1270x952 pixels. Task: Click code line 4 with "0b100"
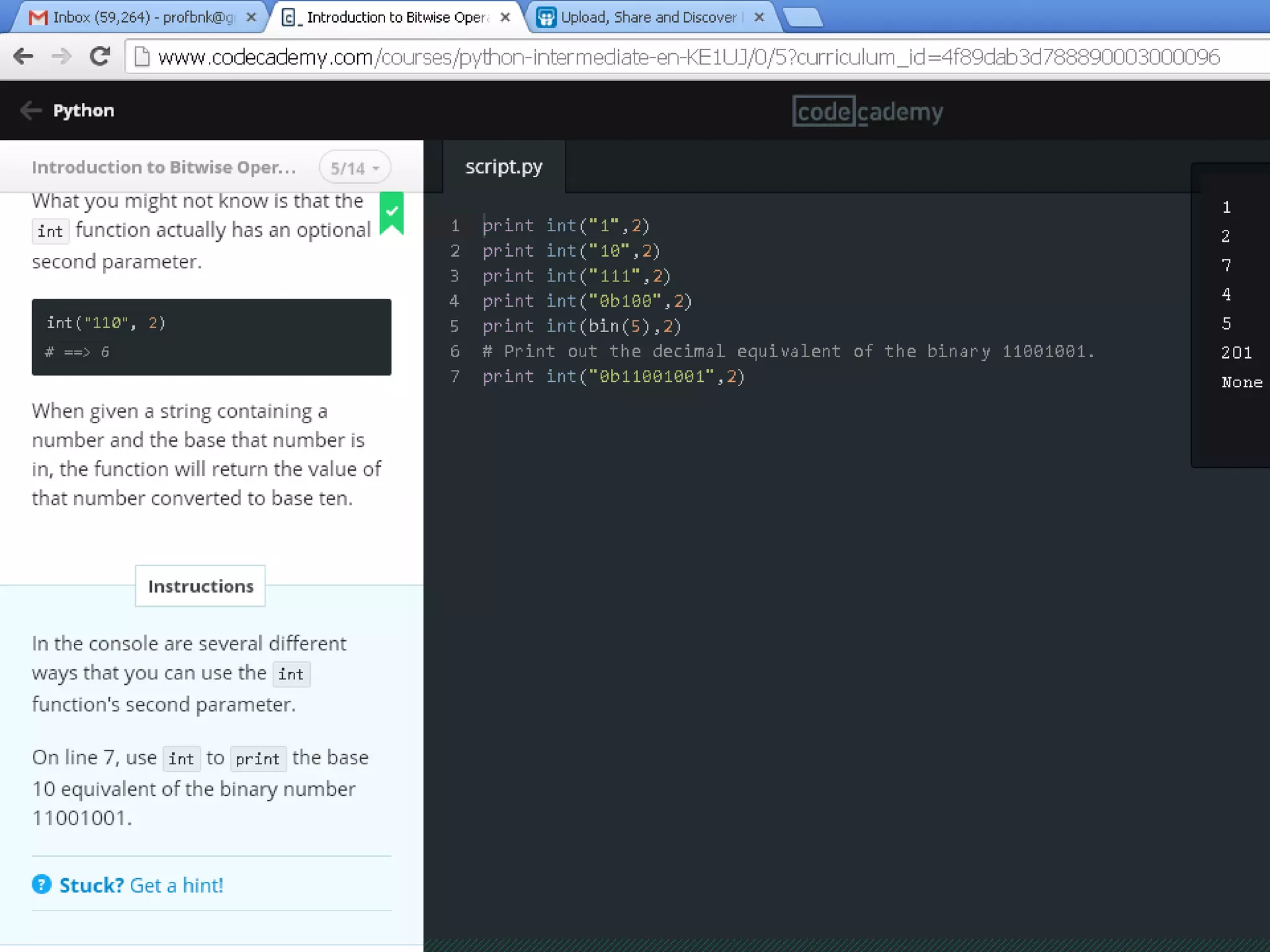point(587,301)
